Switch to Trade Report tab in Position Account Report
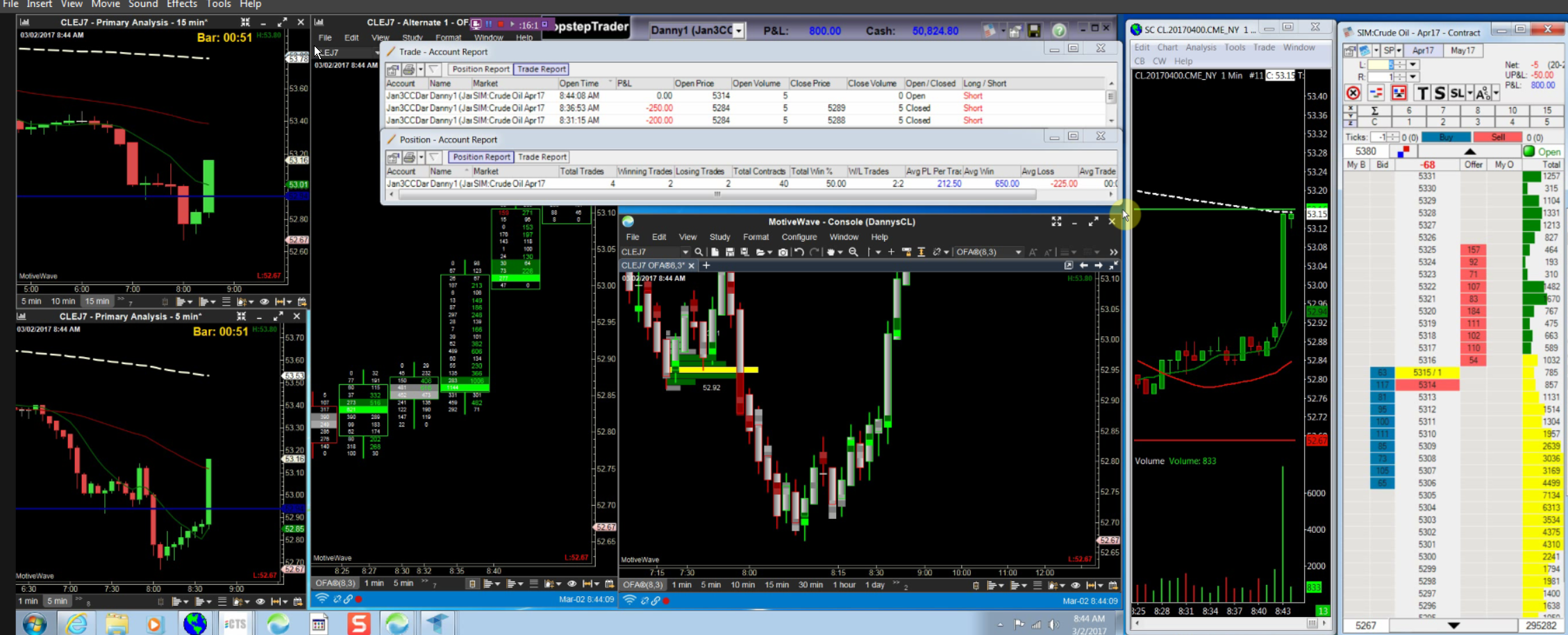 click(542, 157)
